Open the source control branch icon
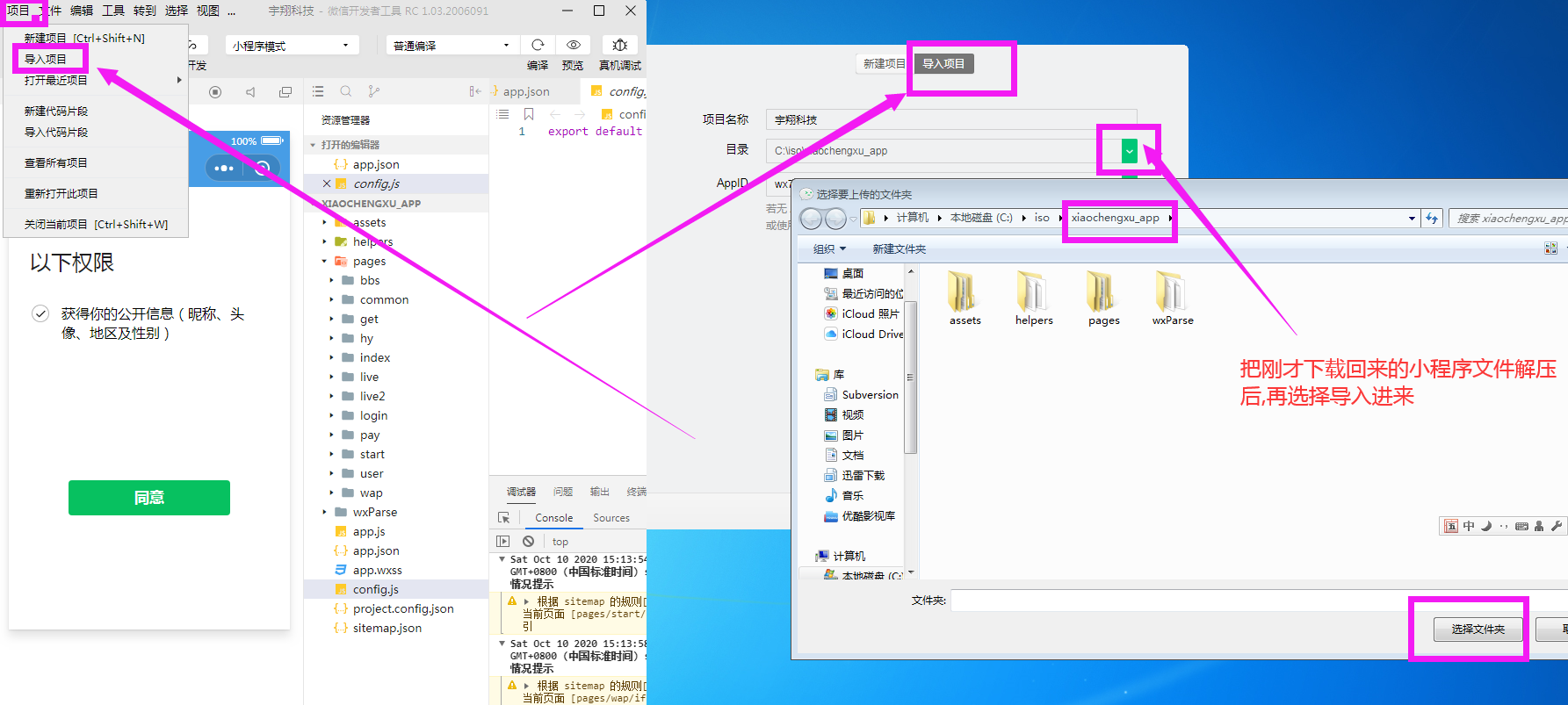 tap(374, 91)
